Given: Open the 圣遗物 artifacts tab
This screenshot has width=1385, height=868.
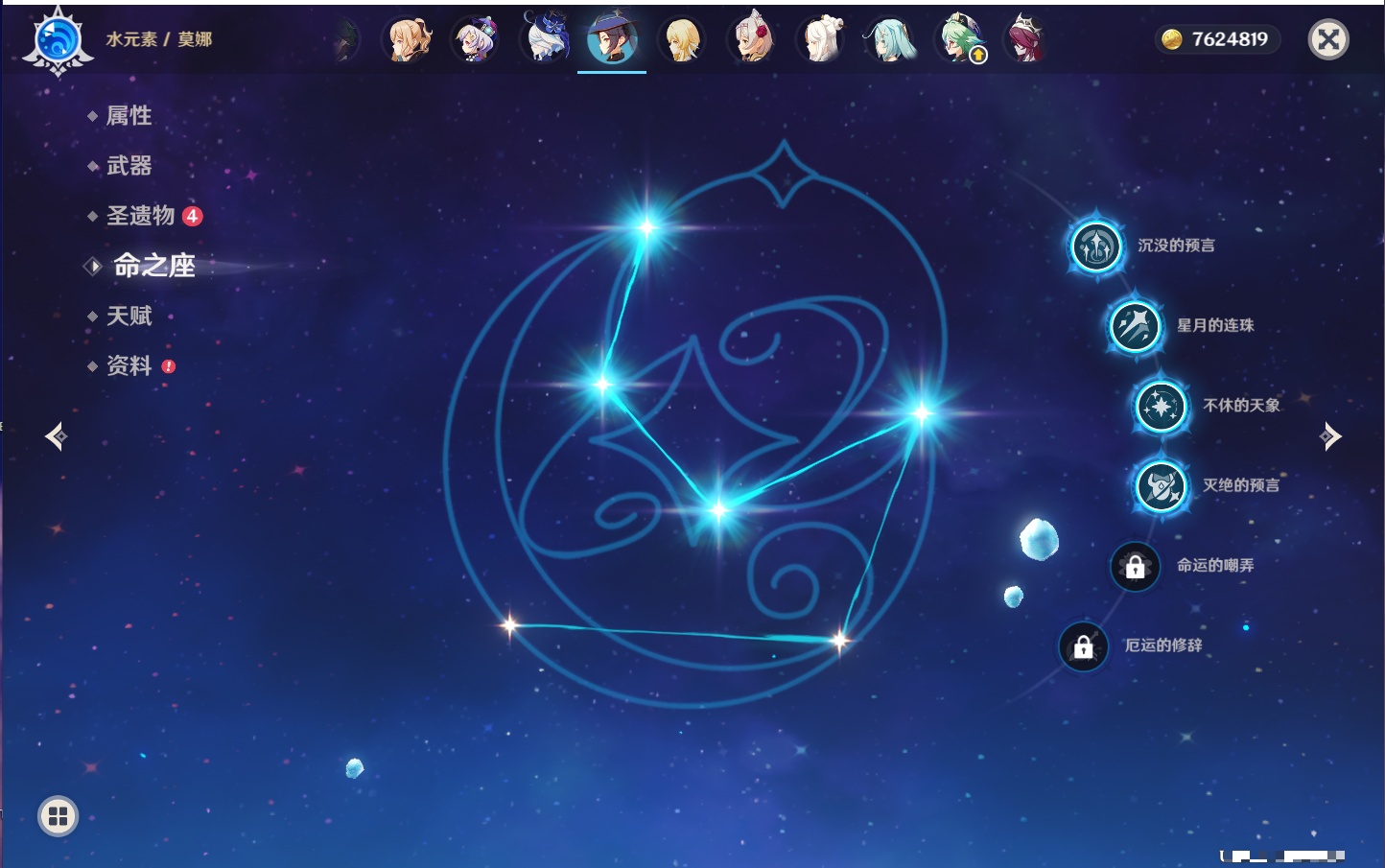Looking at the screenshot, I should (x=140, y=216).
